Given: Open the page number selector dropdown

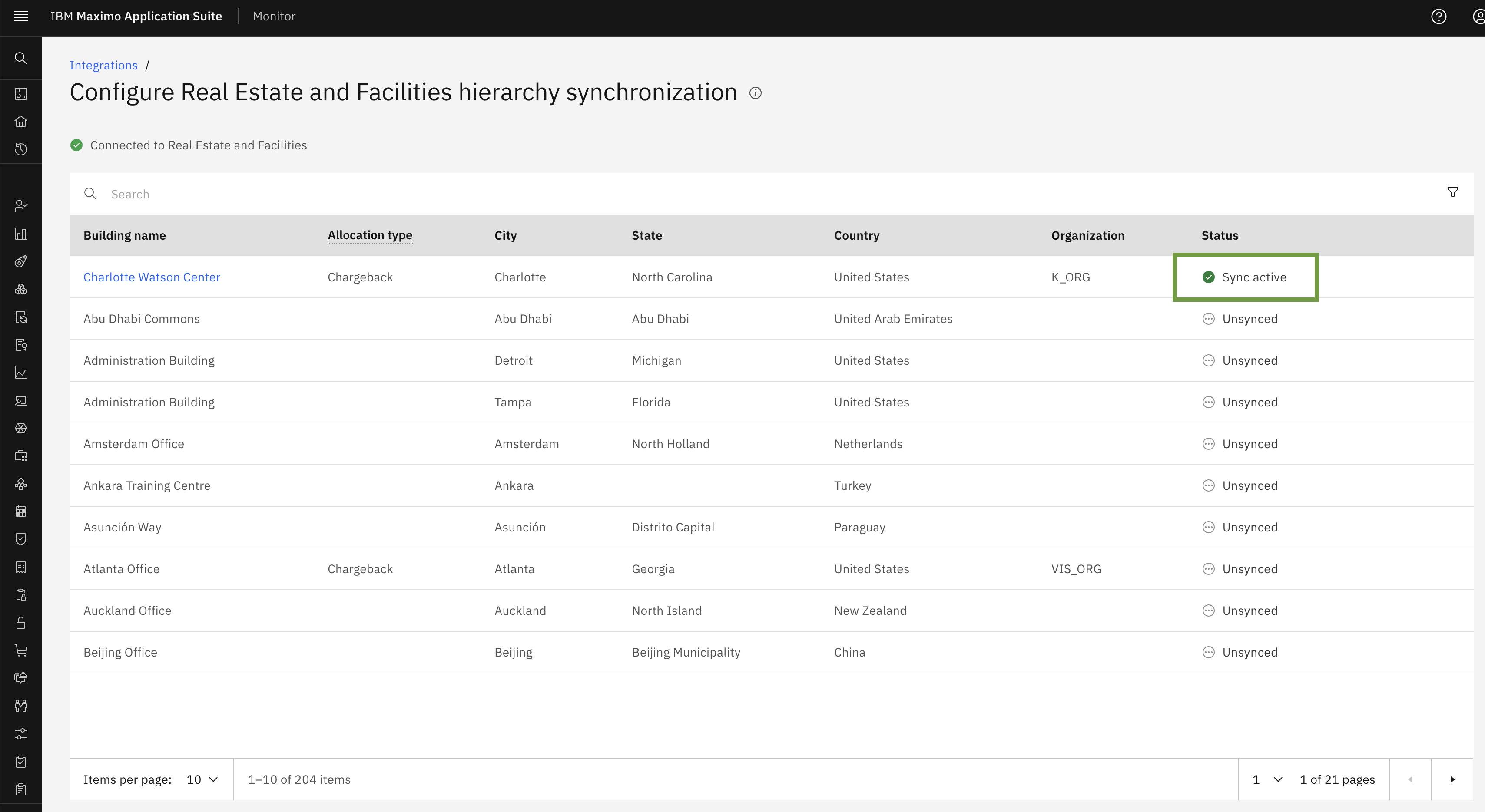Looking at the screenshot, I should 1267,779.
